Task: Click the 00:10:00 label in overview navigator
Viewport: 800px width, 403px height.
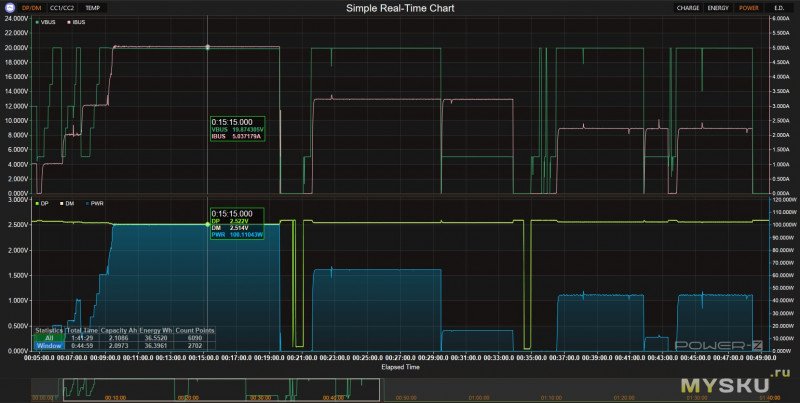Action: click(x=115, y=397)
